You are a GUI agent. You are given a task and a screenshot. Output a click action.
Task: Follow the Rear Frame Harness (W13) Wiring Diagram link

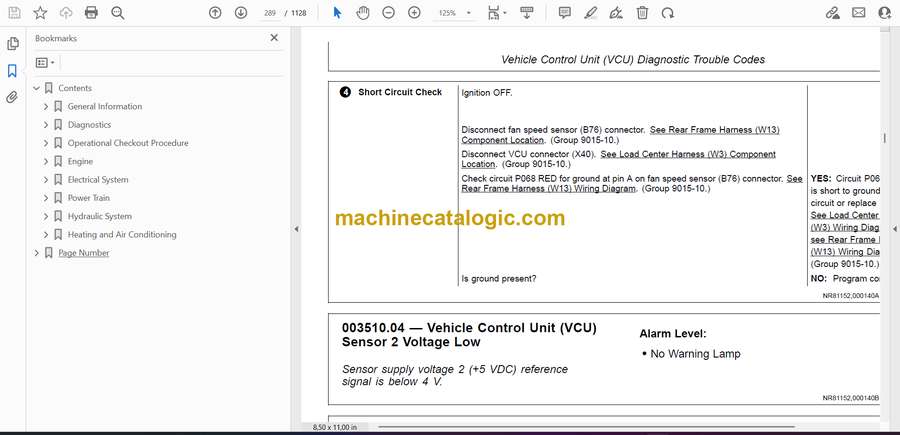[x=632, y=184]
